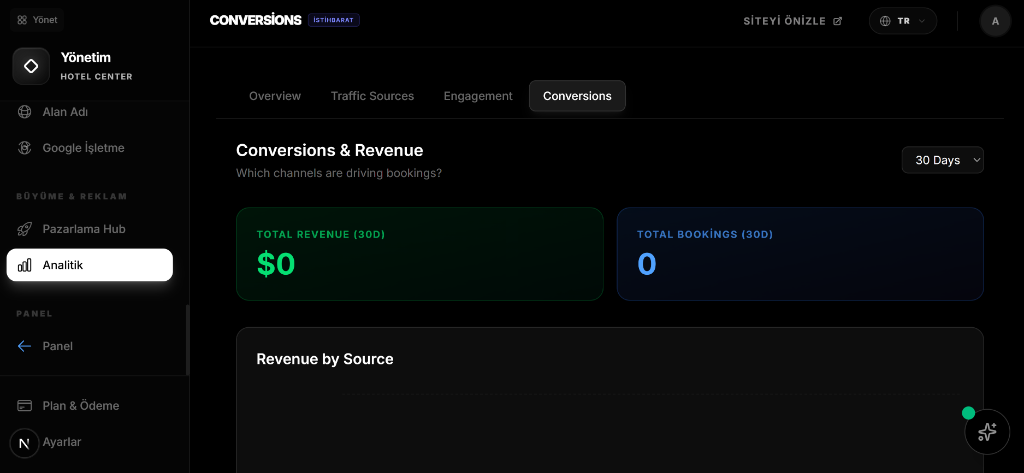Click the sidebar vertical scrollbar
This screenshot has width=1024, height=473.
click(187, 340)
